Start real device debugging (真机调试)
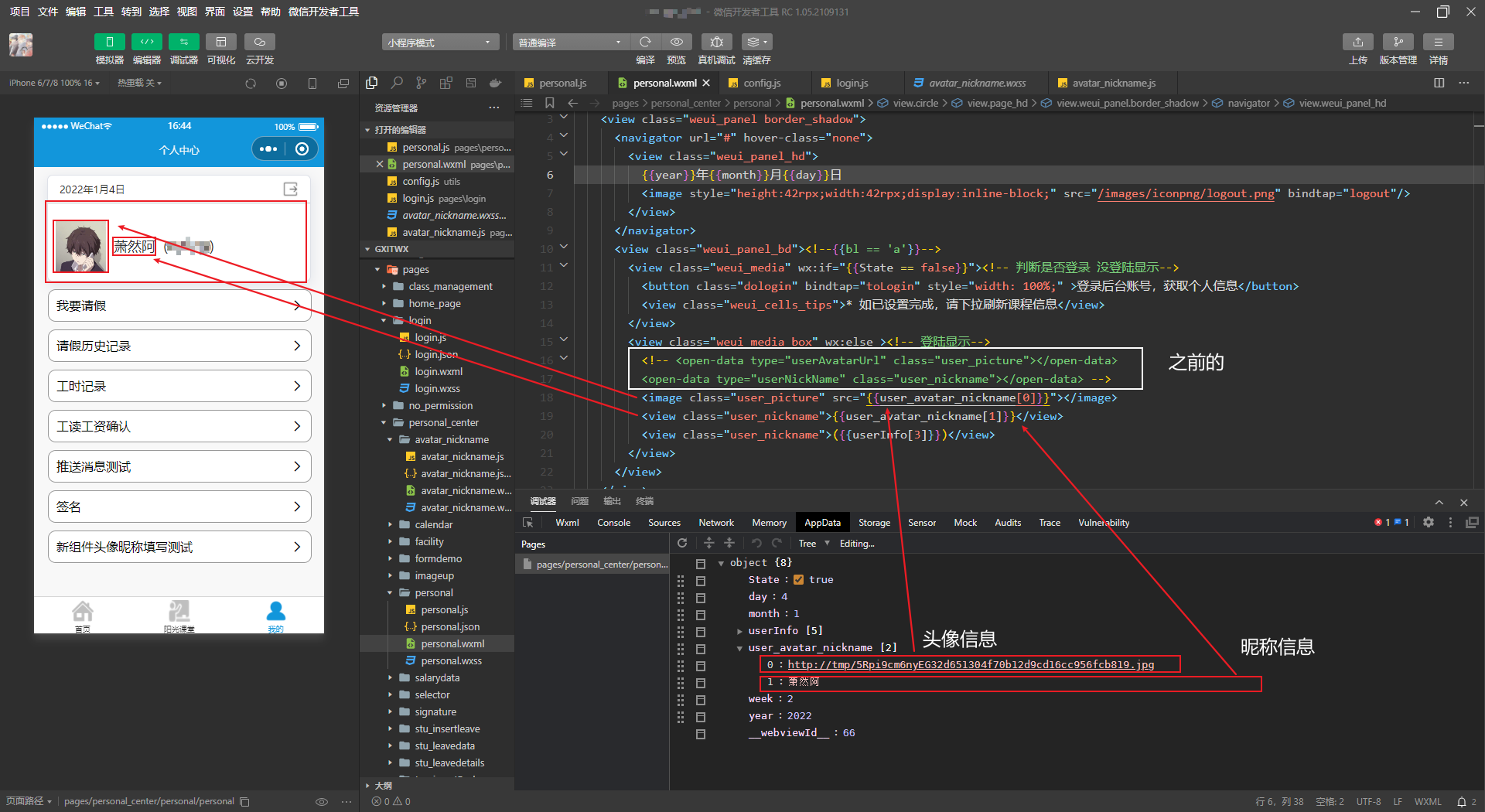The width and height of the screenshot is (1485, 812). click(716, 42)
